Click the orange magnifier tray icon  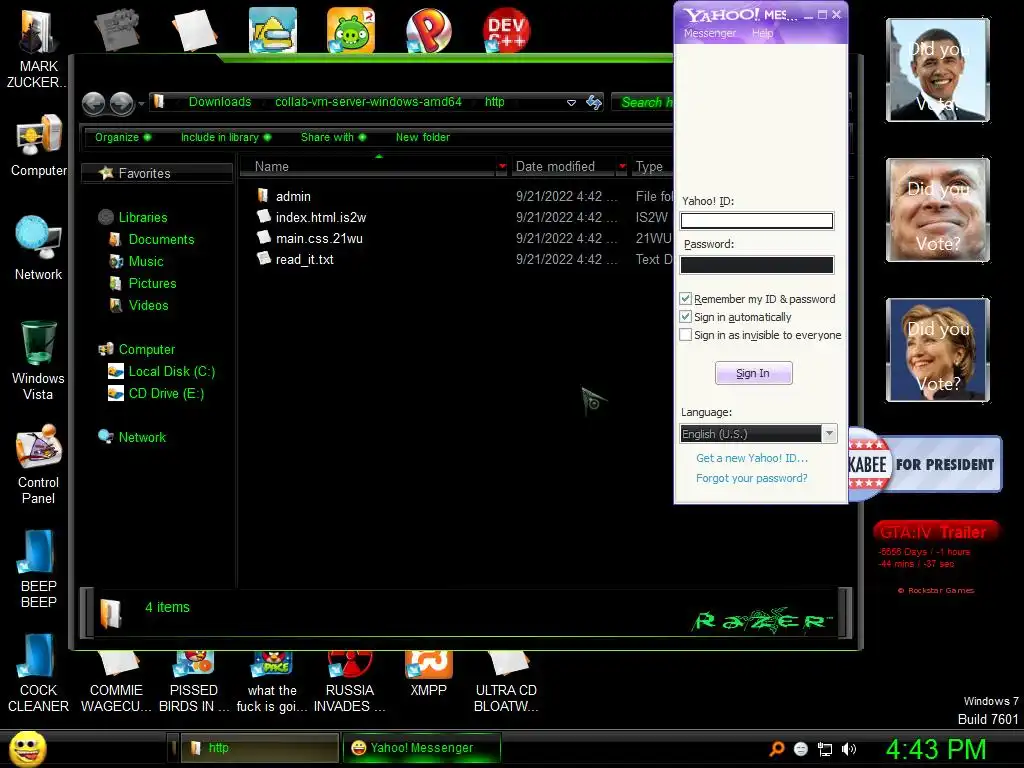(x=776, y=749)
